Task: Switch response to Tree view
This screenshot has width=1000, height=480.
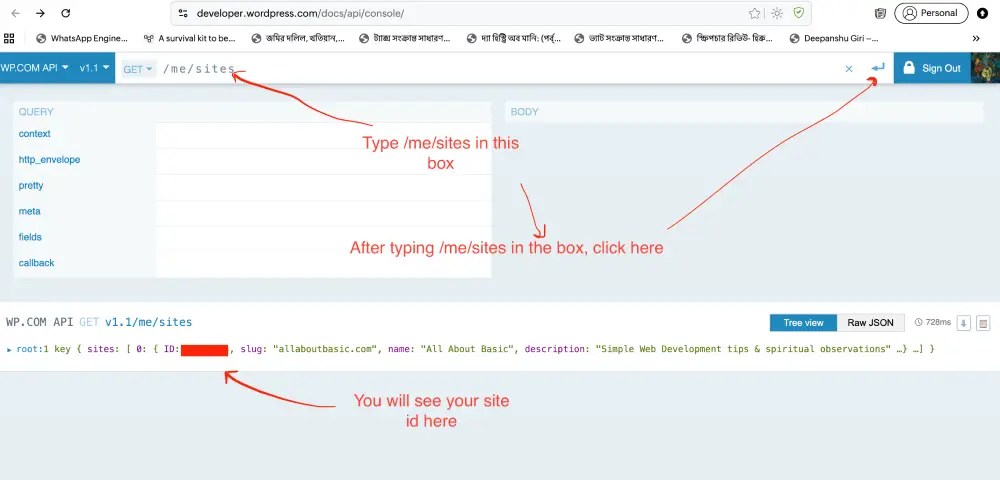Action: pos(803,323)
